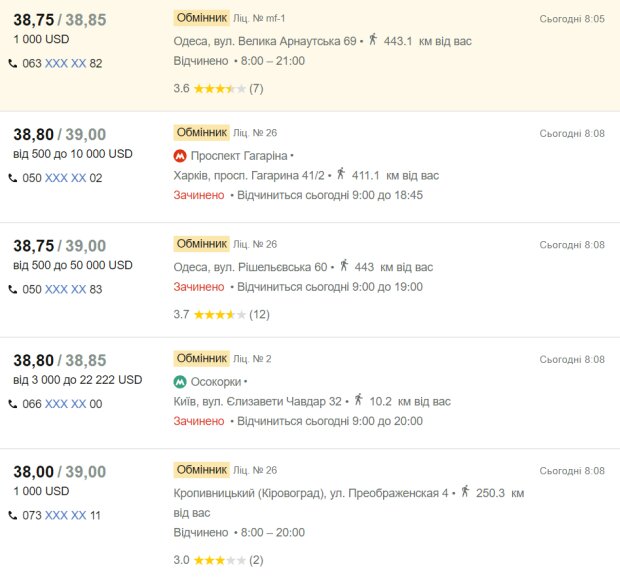
Task: Click the red metro icon for Проспект Гагаріна
Action: click(x=180, y=156)
